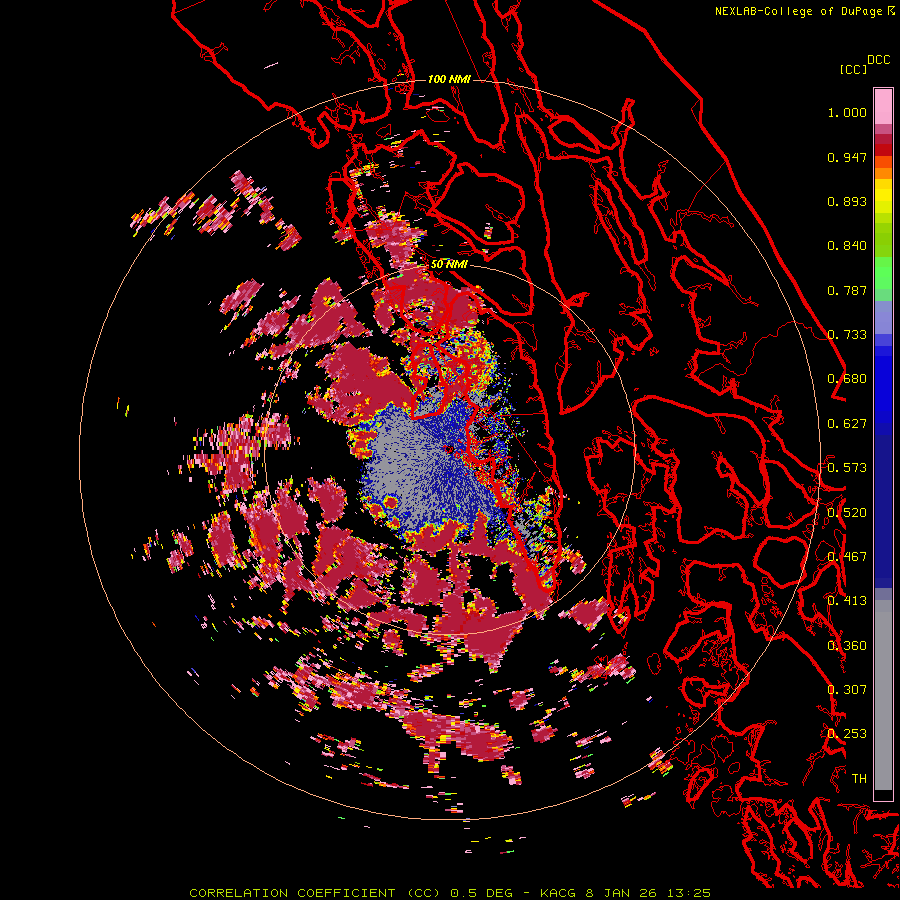Select the 0.573 scale value

coord(847,468)
